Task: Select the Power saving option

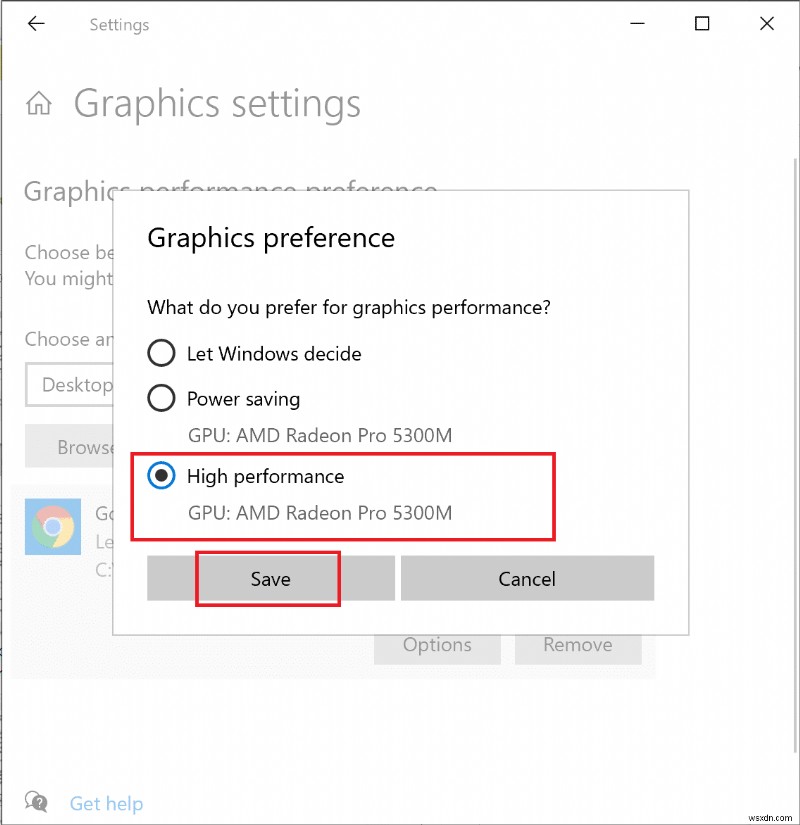Action: coord(161,398)
